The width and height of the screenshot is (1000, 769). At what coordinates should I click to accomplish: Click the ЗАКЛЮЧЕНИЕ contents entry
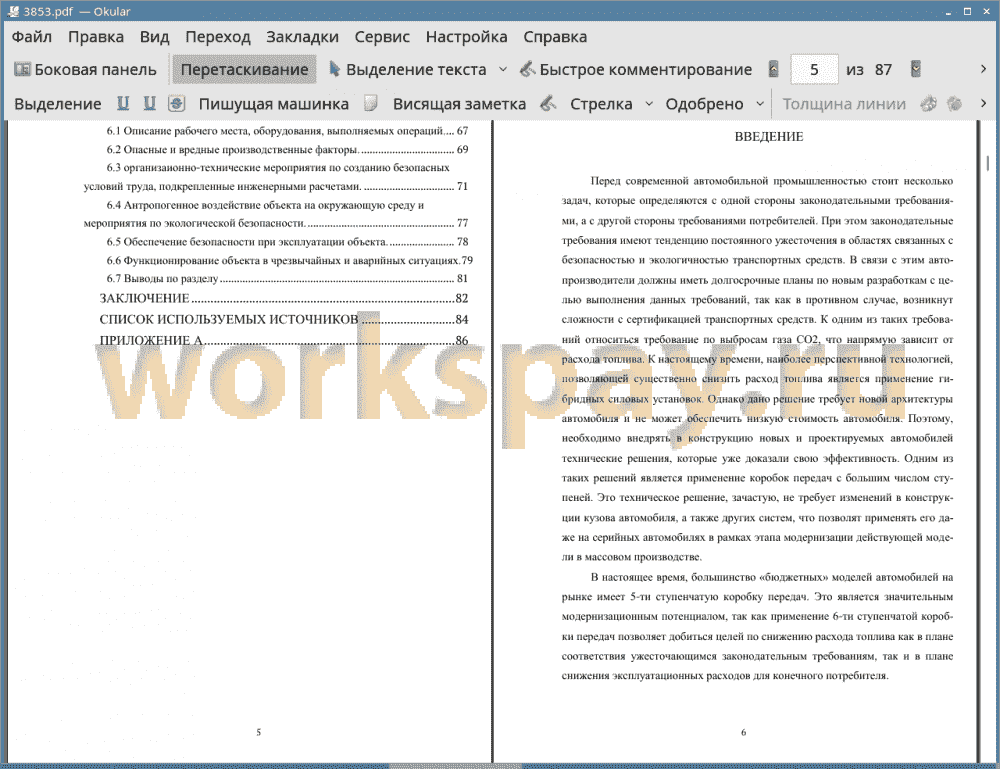[284, 298]
